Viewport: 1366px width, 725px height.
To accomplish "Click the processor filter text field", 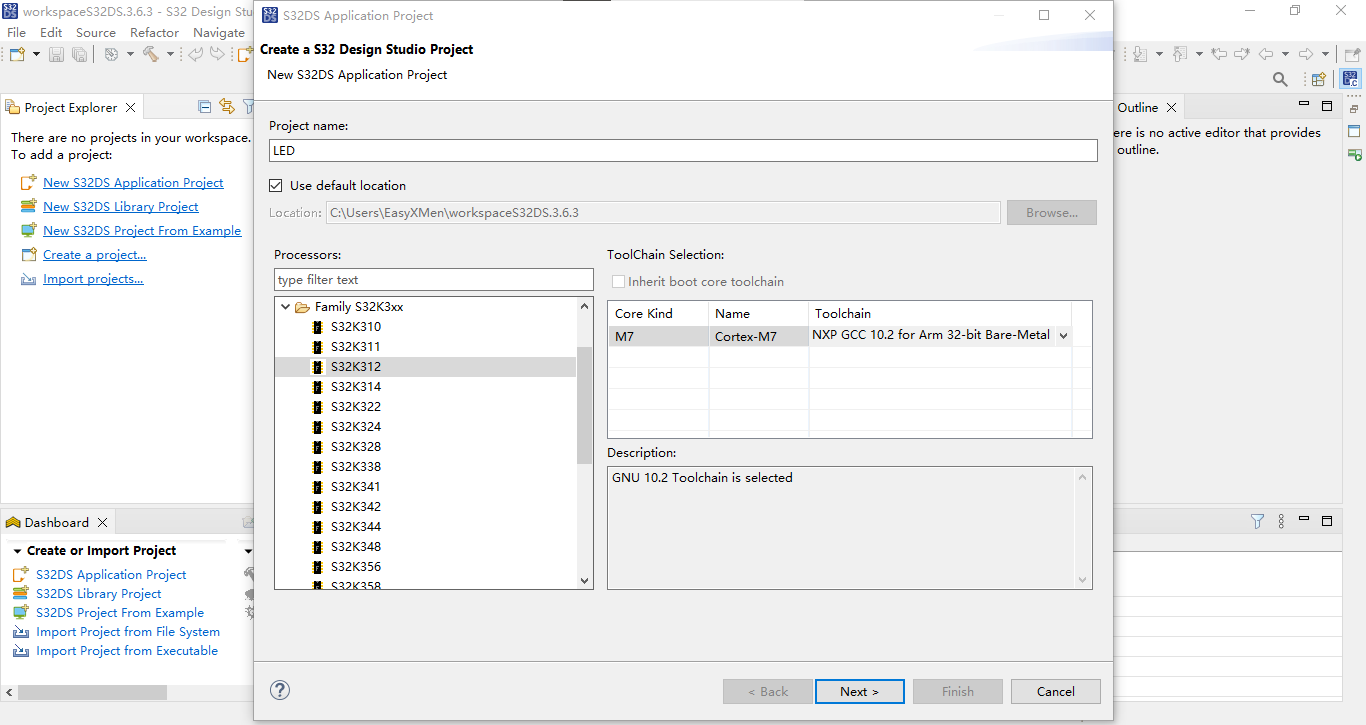I will coord(433,280).
